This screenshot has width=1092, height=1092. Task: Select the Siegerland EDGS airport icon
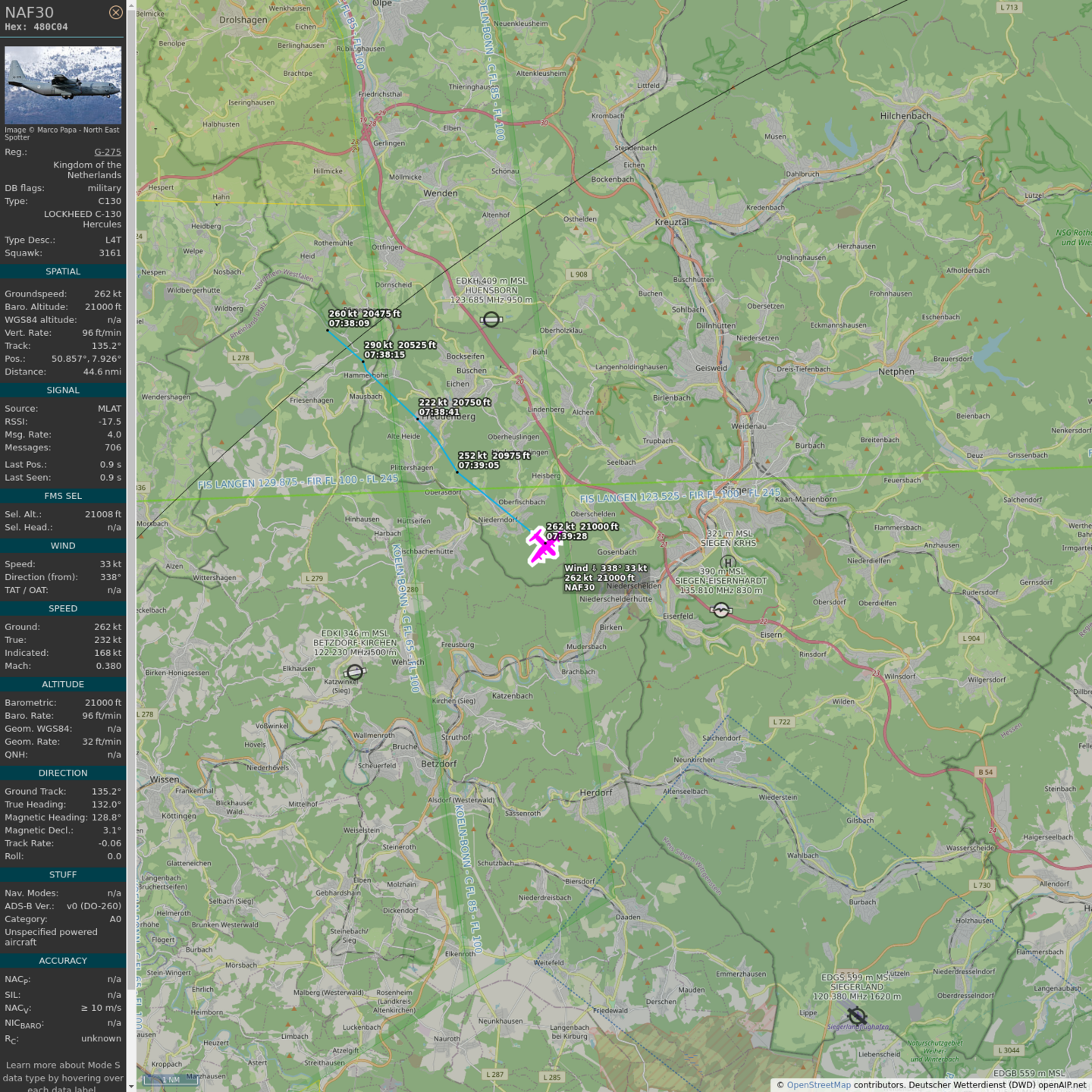857,1015
